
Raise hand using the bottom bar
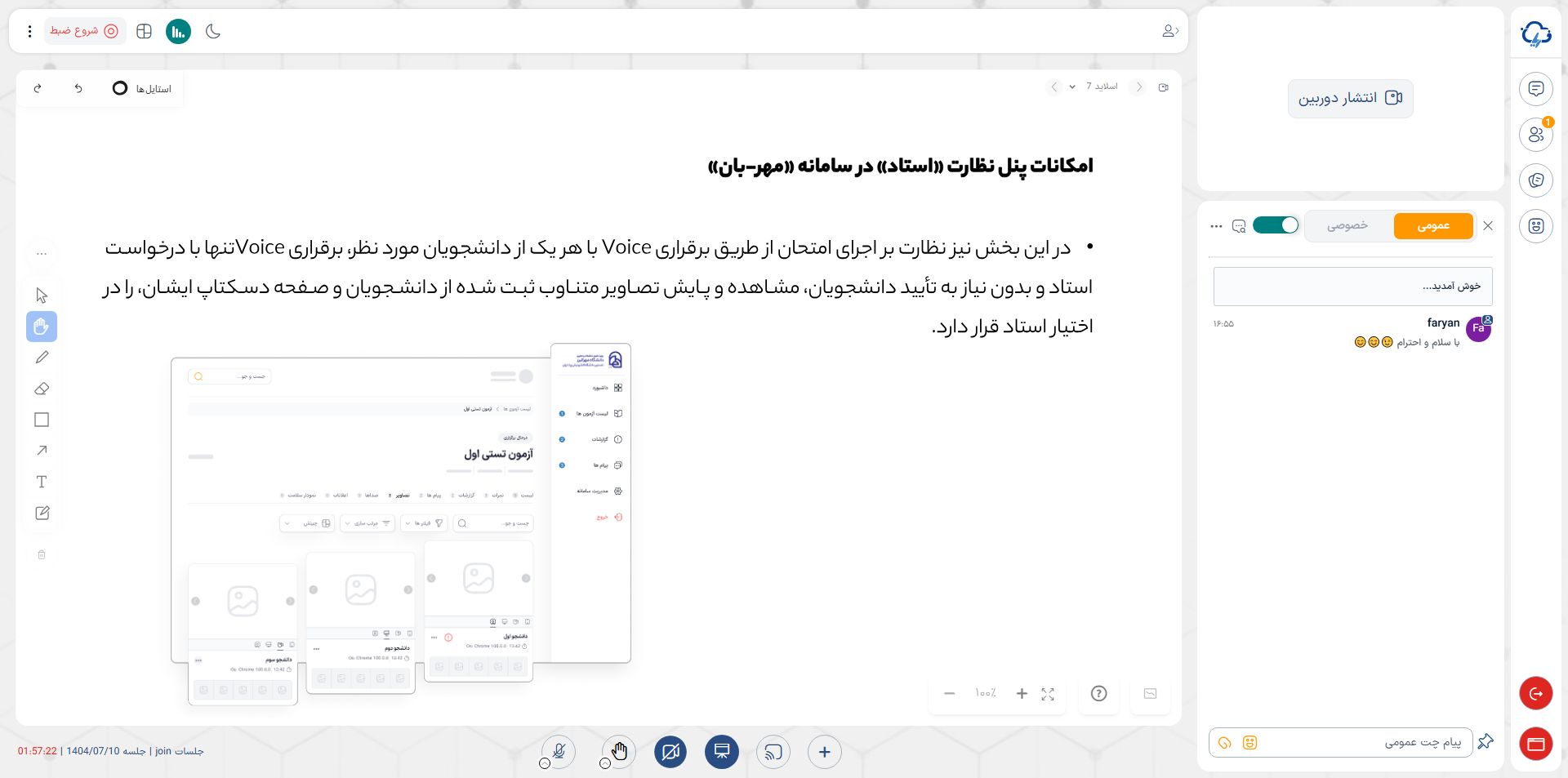click(x=618, y=750)
